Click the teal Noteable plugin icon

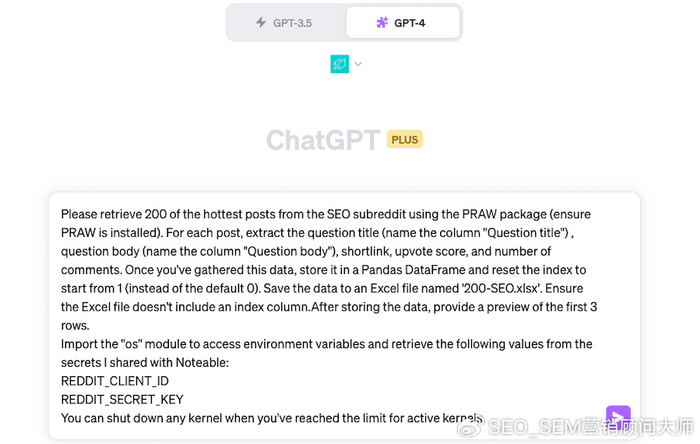pyautogui.click(x=340, y=64)
